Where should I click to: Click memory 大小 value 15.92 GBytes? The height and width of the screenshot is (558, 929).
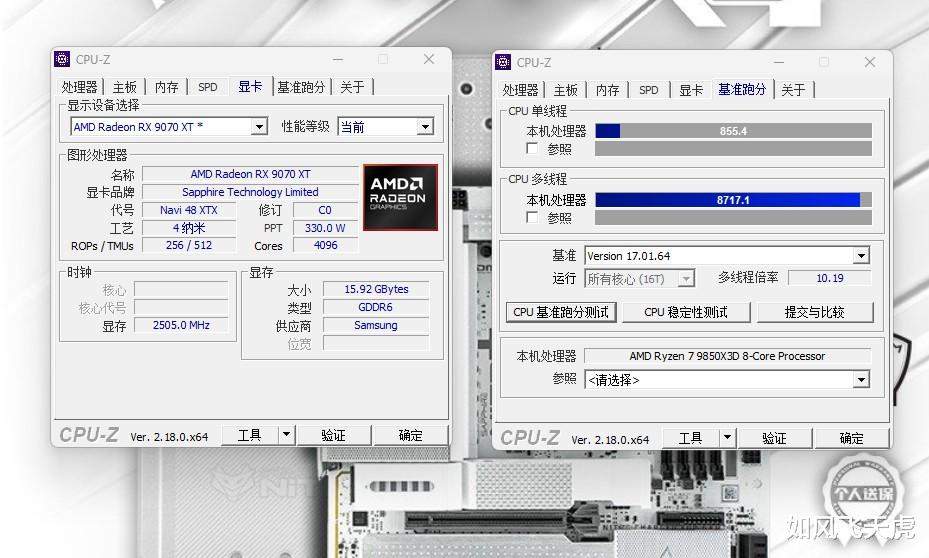point(376,289)
